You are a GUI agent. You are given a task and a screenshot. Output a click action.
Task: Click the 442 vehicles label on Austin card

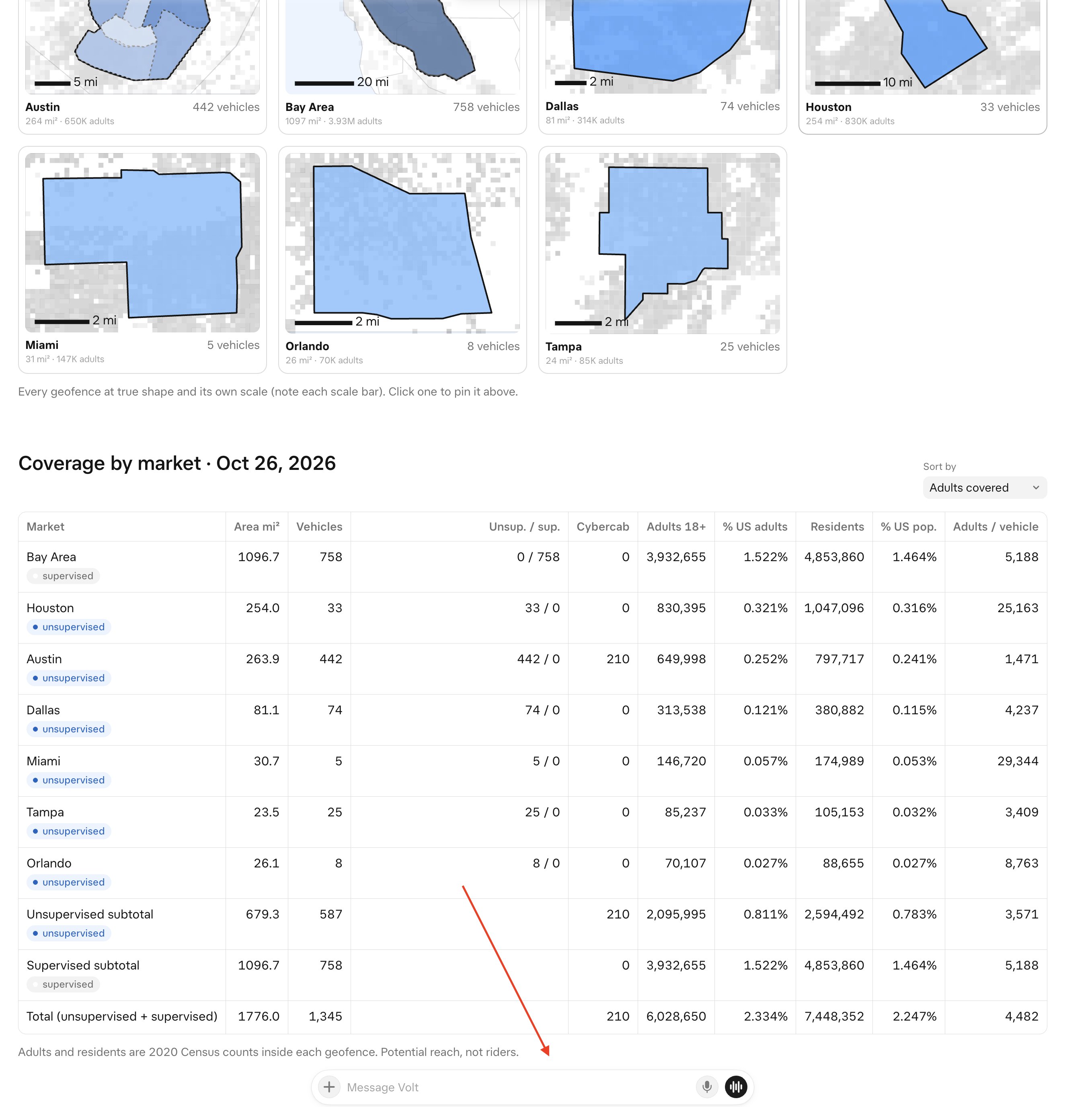coord(226,107)
